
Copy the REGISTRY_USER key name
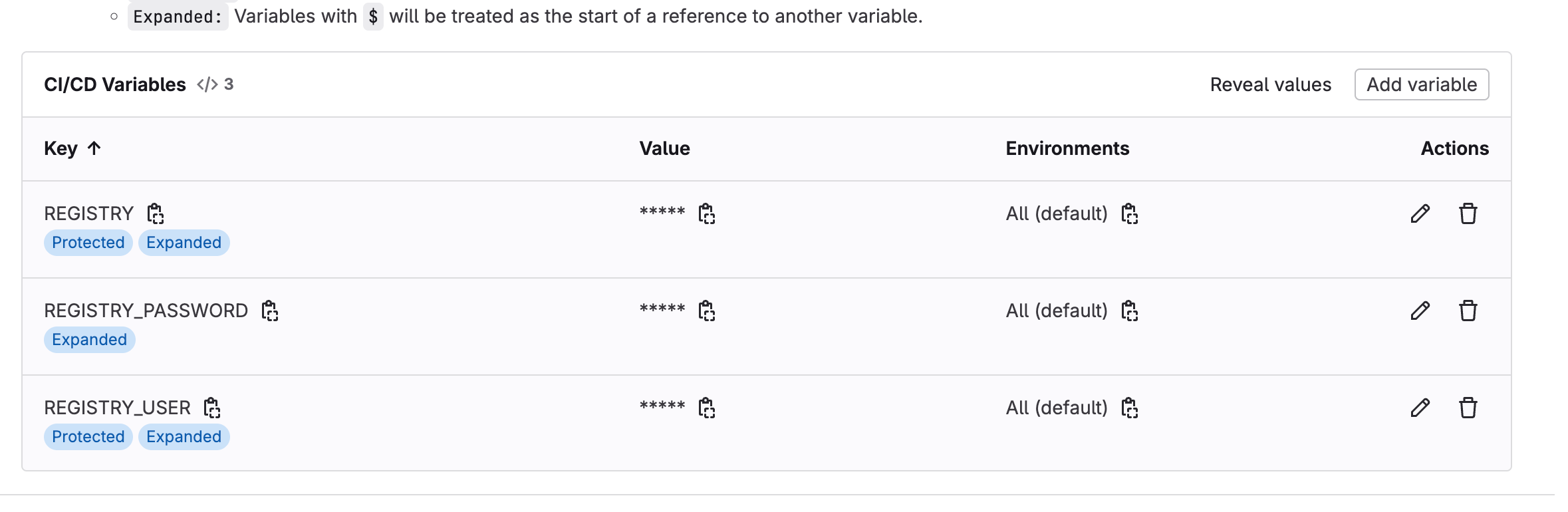point(212,408)
